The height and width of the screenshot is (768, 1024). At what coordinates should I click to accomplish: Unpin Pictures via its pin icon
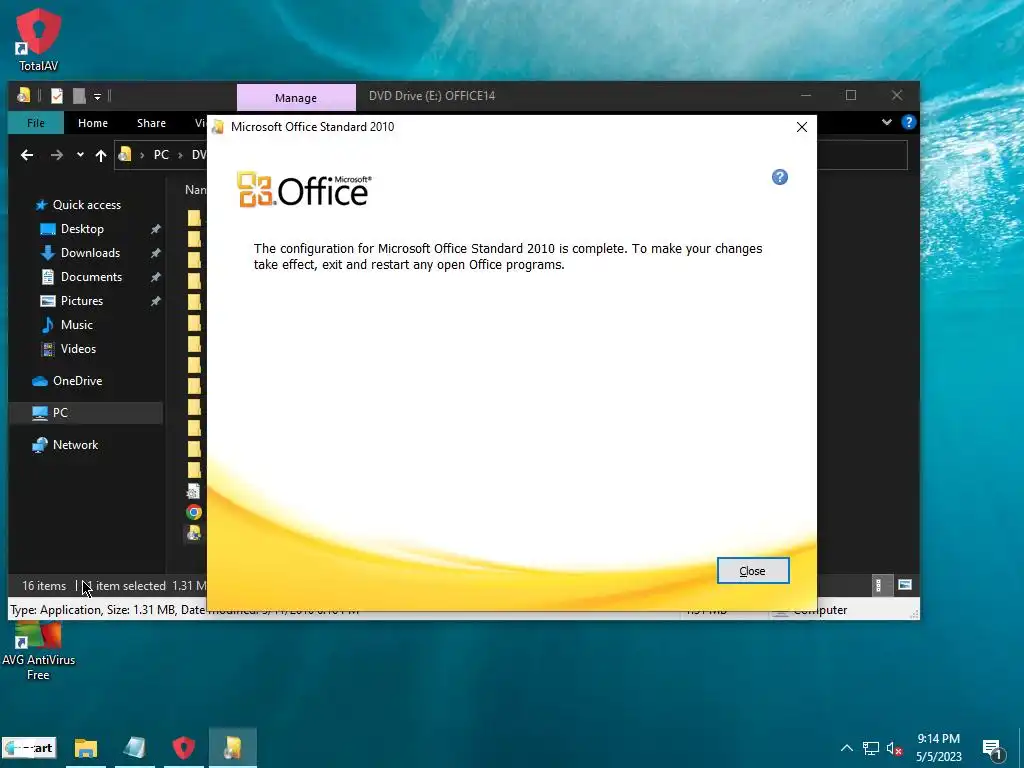point(155,301)
